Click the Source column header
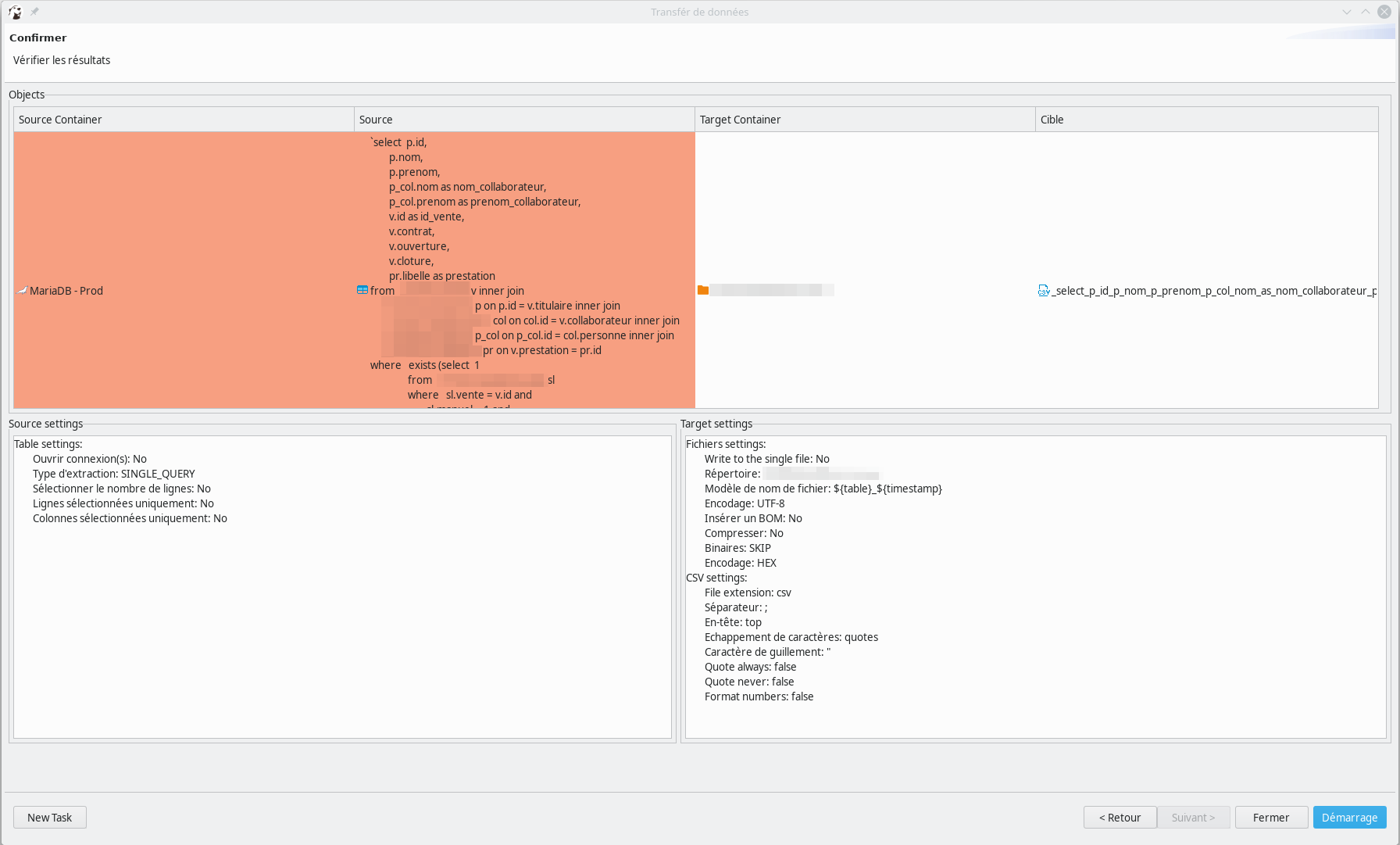This screenshot has height=845, width=1400. (x=524, y=120)
